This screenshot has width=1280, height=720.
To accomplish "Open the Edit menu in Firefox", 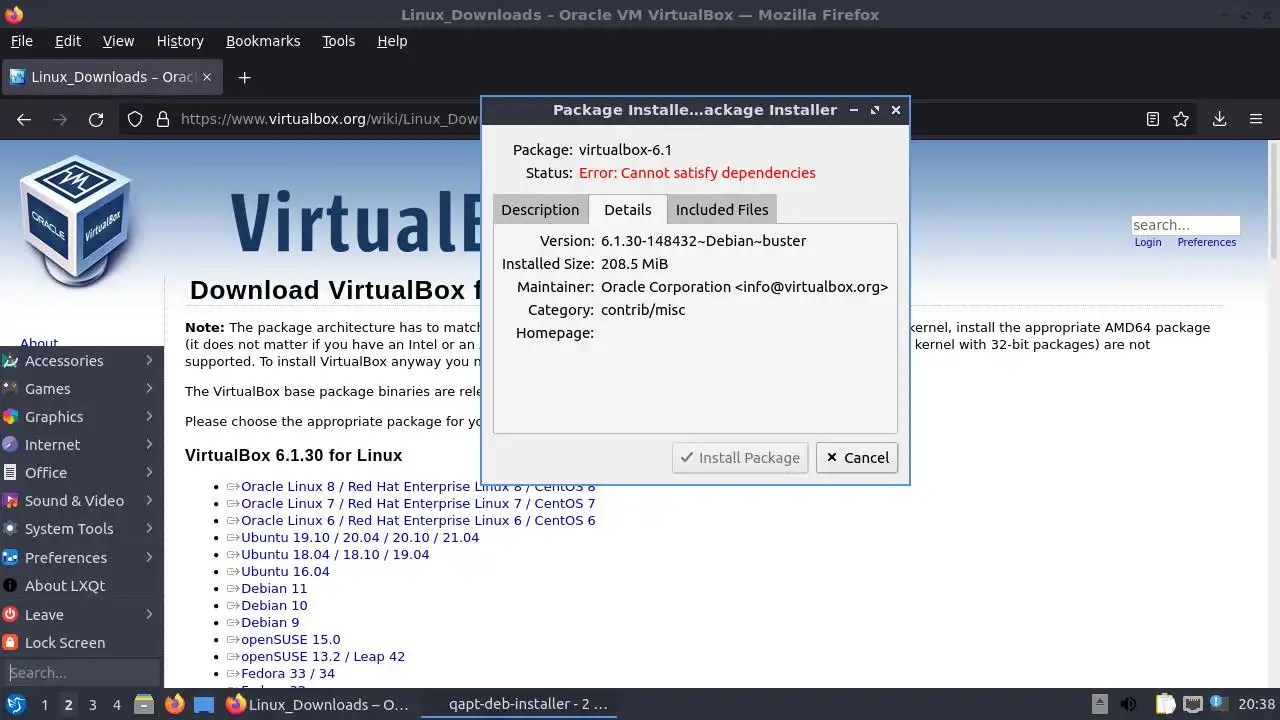I will coord(68,41).
